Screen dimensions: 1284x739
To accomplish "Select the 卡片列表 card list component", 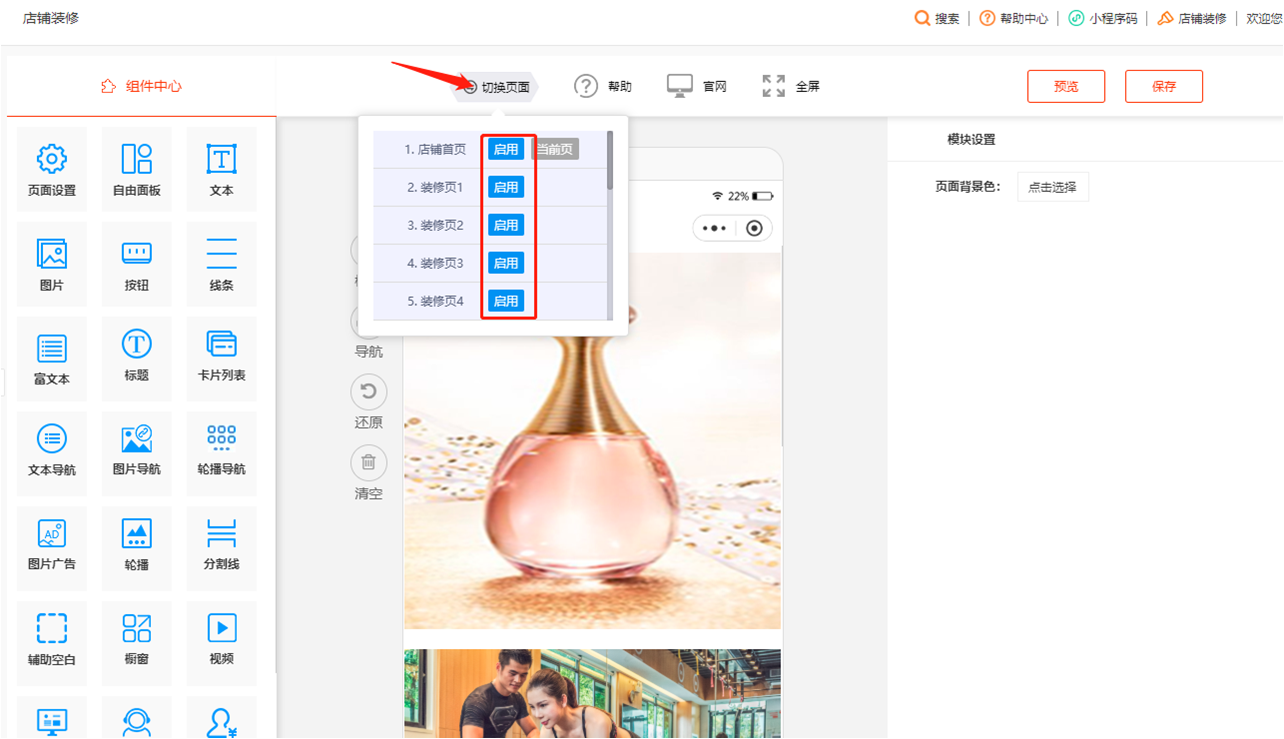I will coord(221,358).
